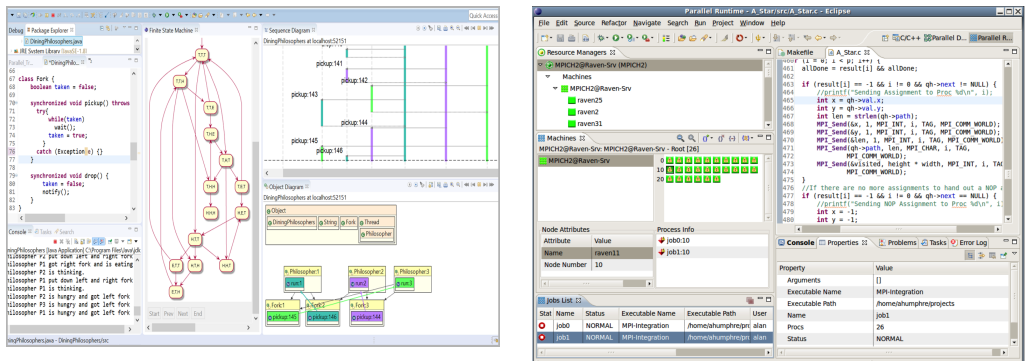
Task: Switch to the Makefile editor tab
Action: [794, 52]
